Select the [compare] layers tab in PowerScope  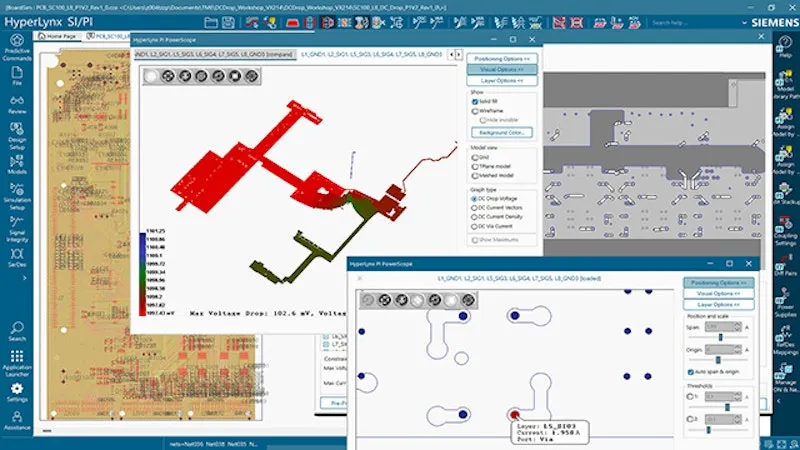[x=214, y=54]
